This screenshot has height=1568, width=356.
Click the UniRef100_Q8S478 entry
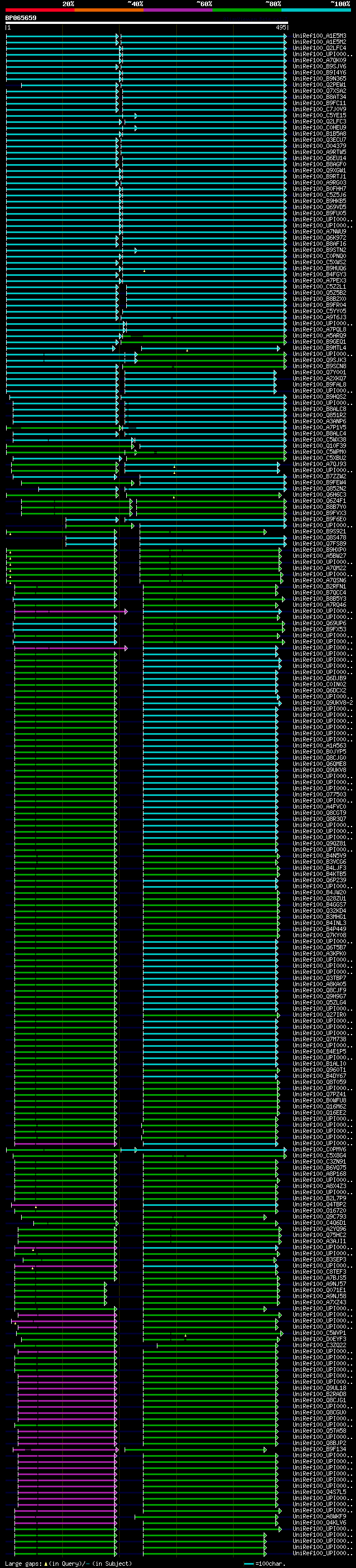click(319, 537)
